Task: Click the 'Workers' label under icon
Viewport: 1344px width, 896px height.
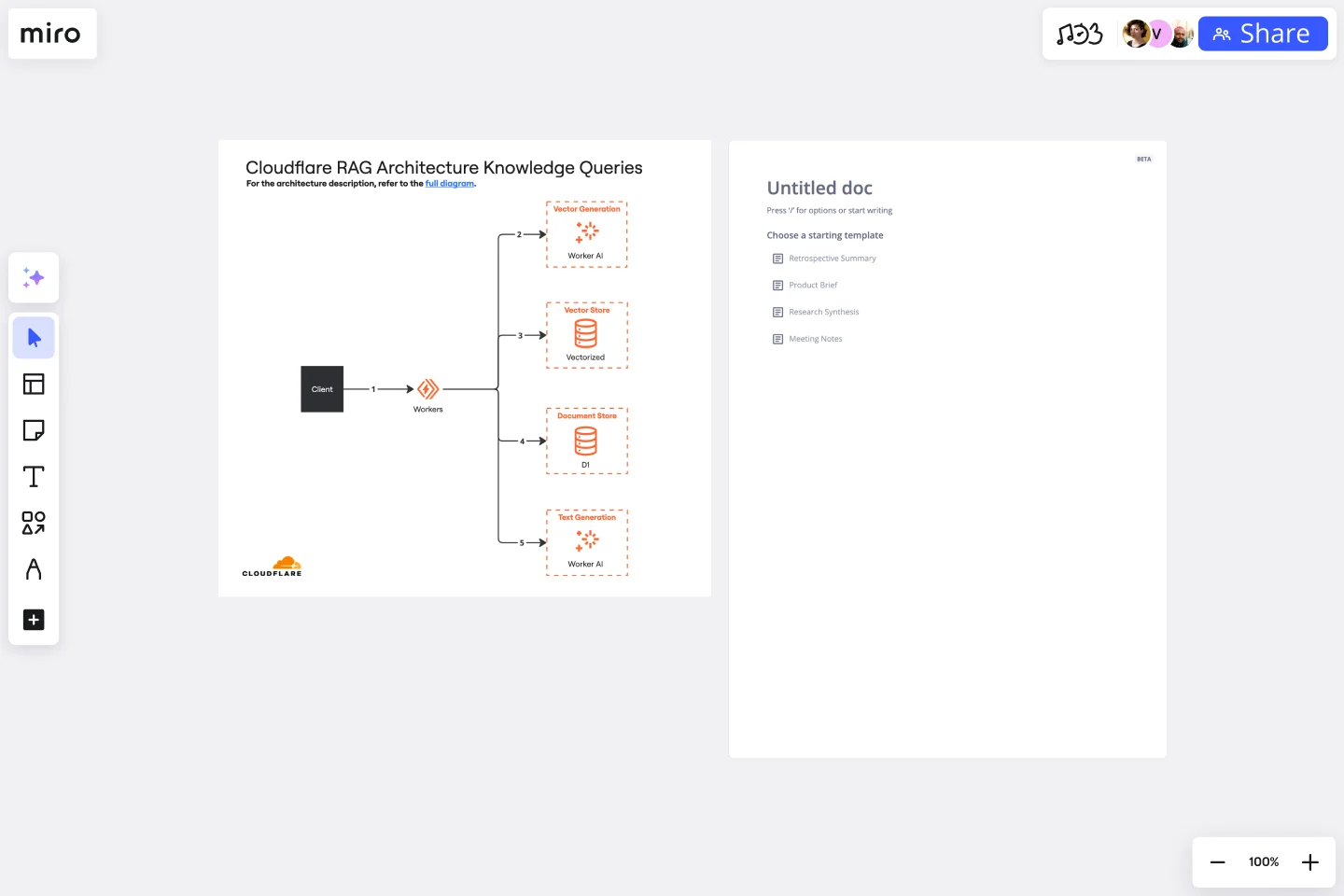Action: tap(428, 410)
